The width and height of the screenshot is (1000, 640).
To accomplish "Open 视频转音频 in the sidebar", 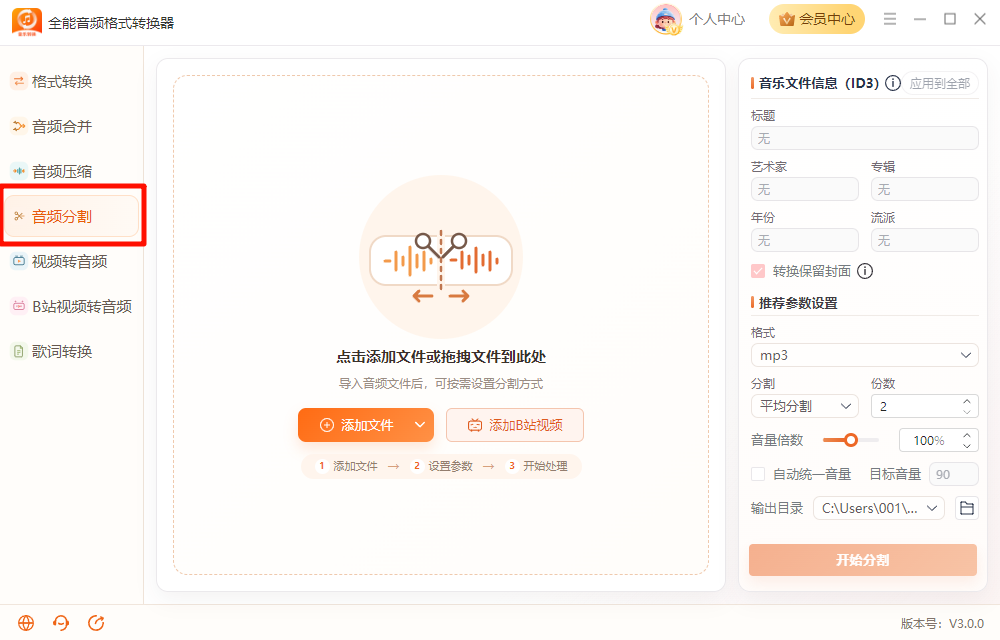I will click(x=69, y=261).
